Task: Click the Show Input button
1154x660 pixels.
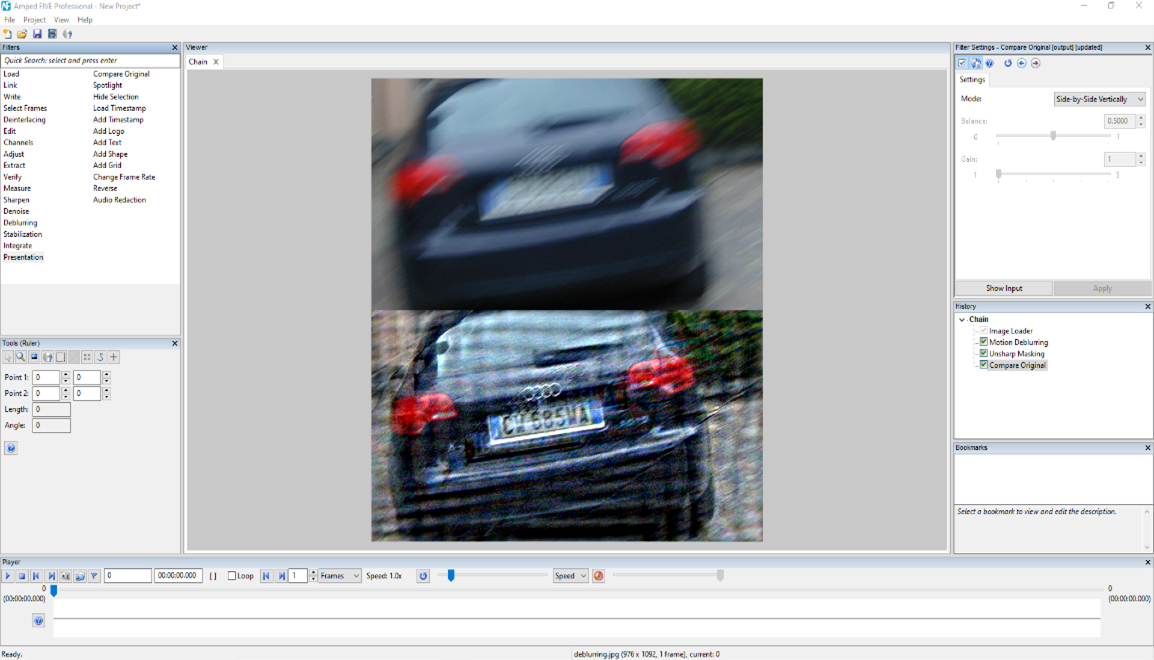Action: pos(1003,288)
